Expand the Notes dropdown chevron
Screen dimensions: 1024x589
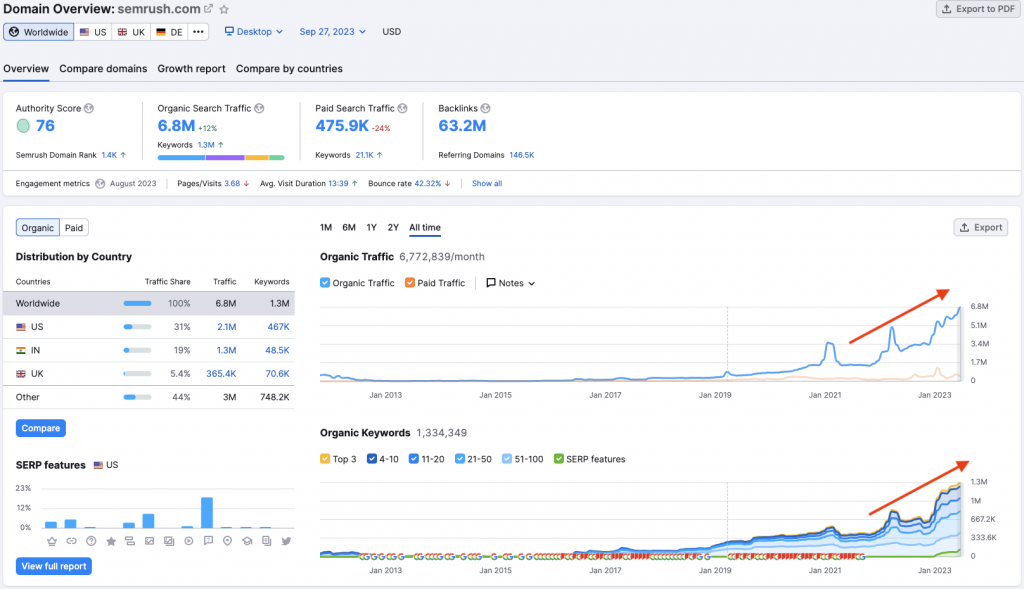pos(532,283)
